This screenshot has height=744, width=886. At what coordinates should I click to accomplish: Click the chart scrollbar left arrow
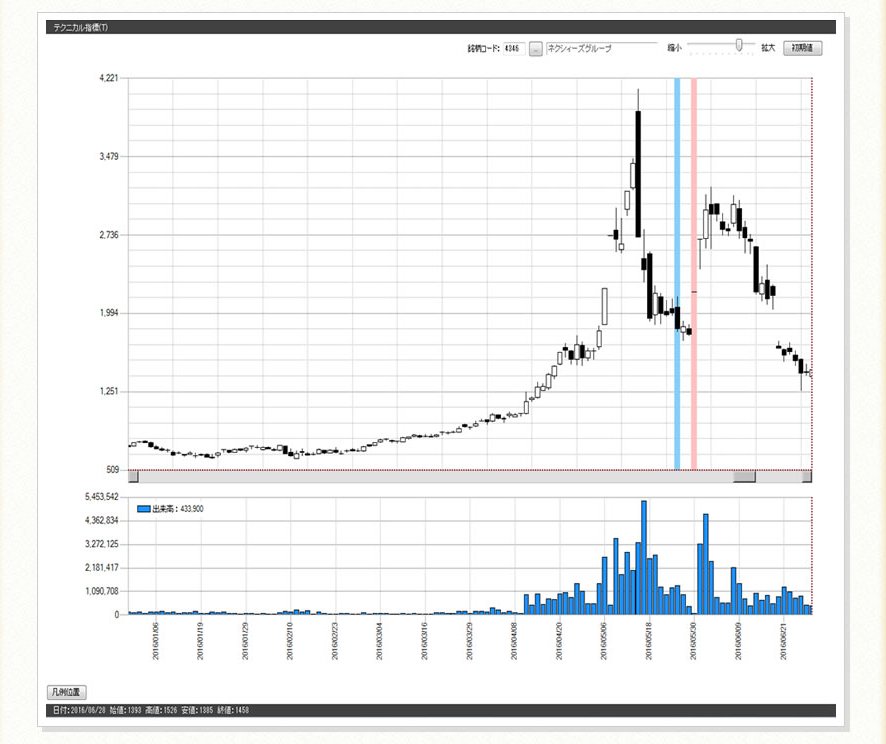coord(134,477)
